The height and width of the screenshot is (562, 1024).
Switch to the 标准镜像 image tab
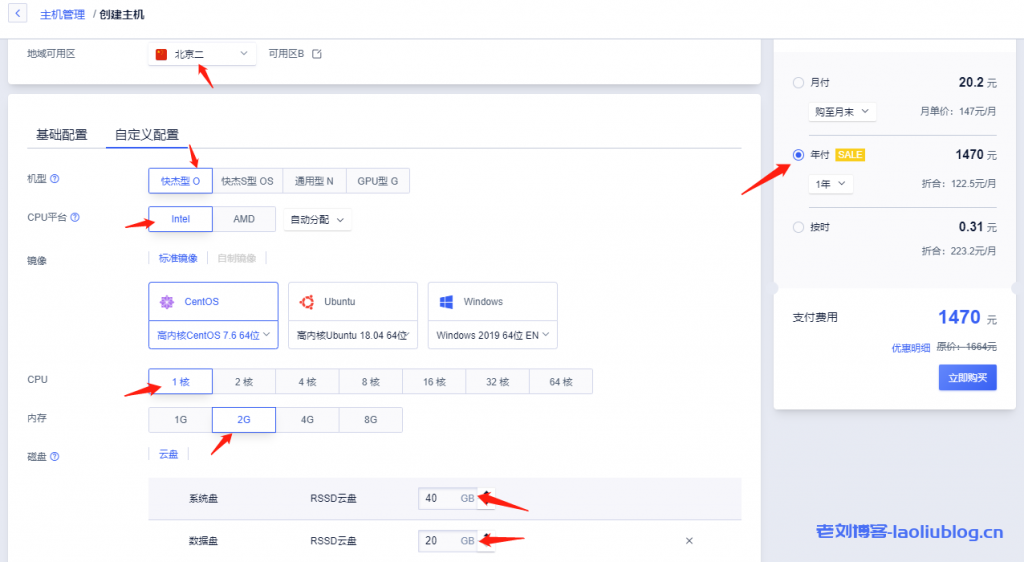click(178, 258)
